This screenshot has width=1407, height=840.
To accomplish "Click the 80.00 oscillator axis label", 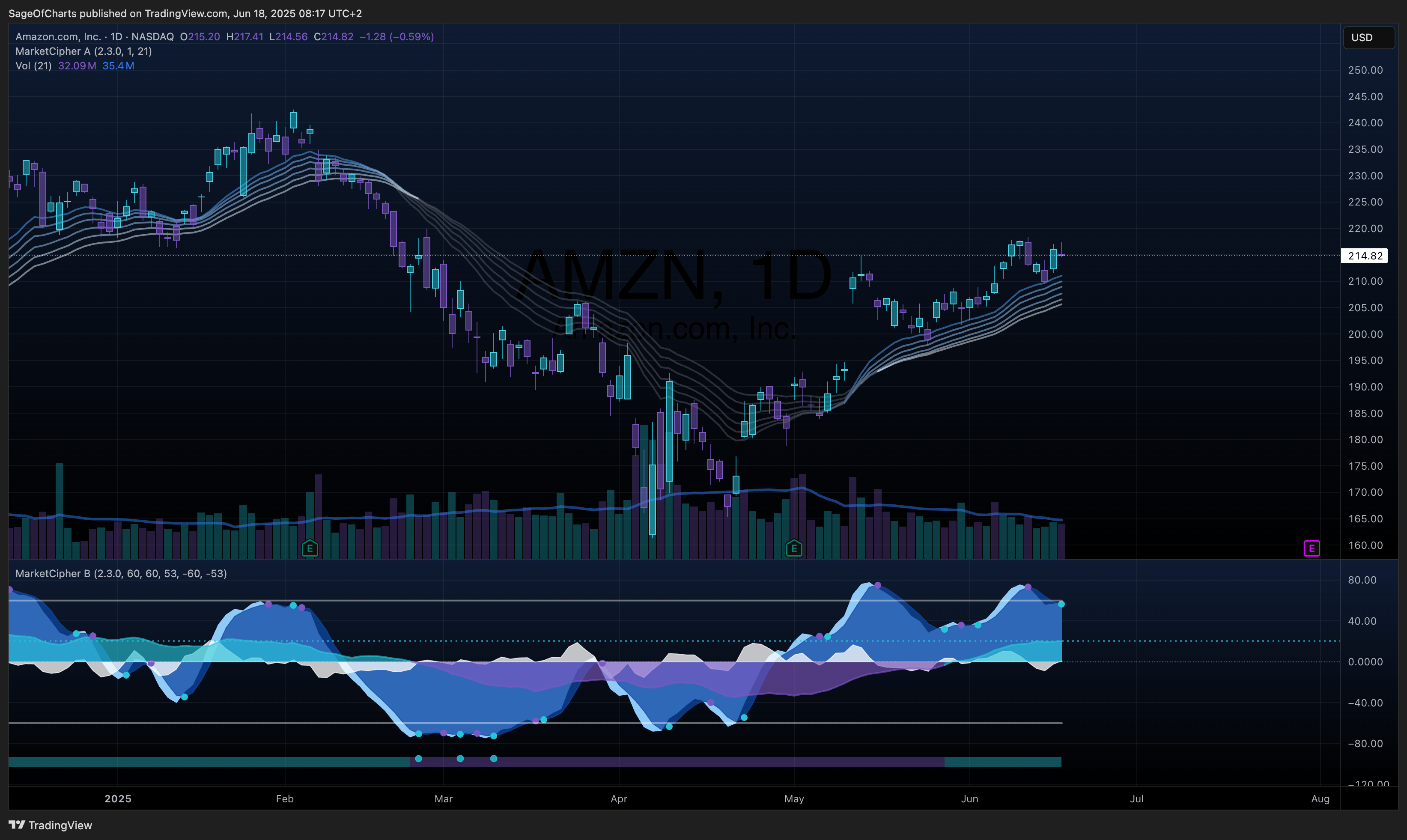I will (x=1362, y=580).
